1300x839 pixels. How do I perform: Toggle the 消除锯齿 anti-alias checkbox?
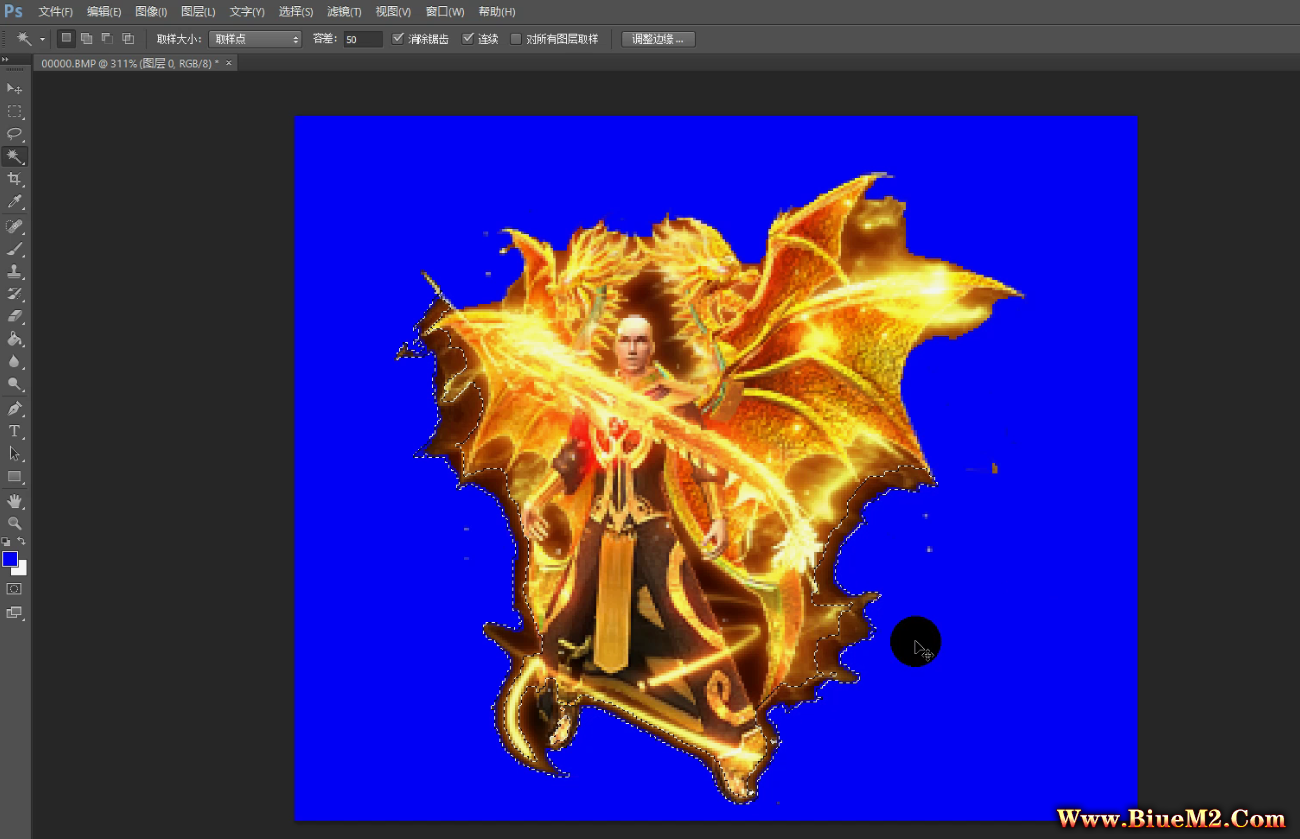(398, 39)
